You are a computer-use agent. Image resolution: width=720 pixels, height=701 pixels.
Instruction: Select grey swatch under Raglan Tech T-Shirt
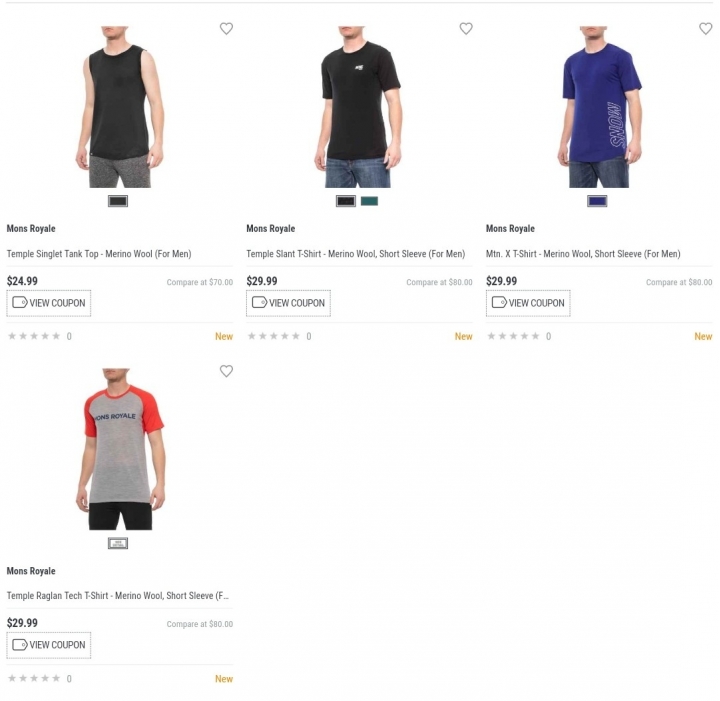118,543
